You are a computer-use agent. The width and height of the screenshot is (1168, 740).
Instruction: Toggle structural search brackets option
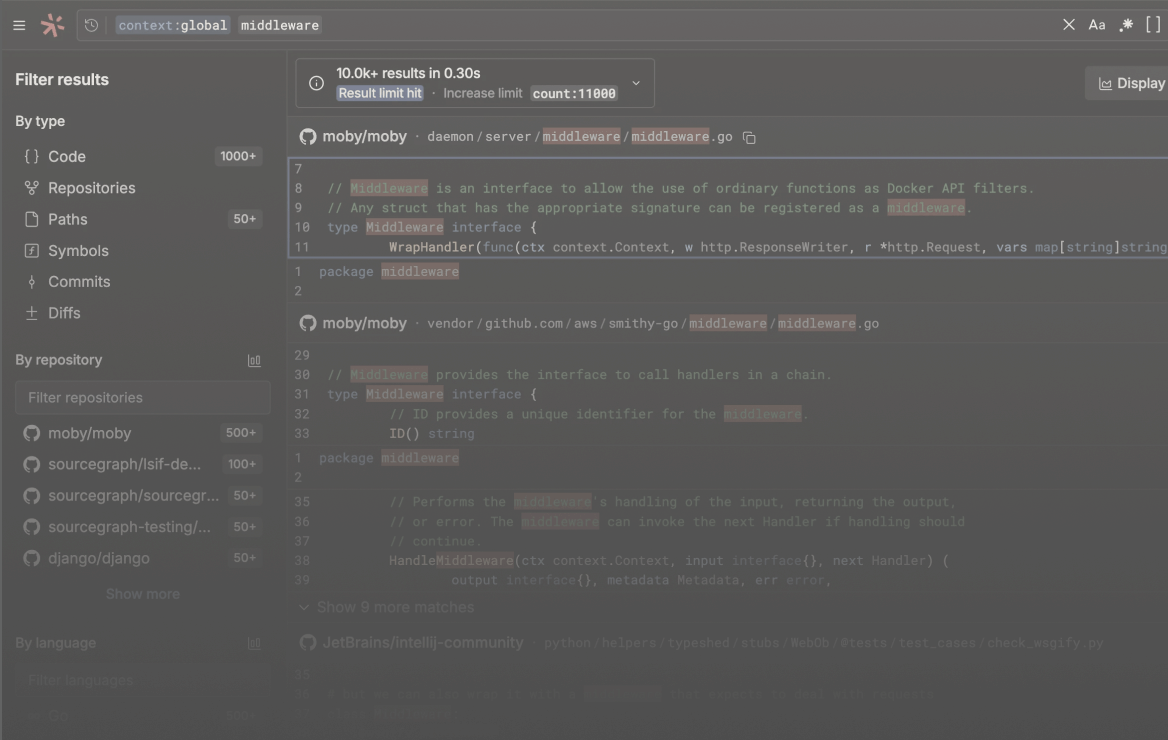tap(1153, 25)
